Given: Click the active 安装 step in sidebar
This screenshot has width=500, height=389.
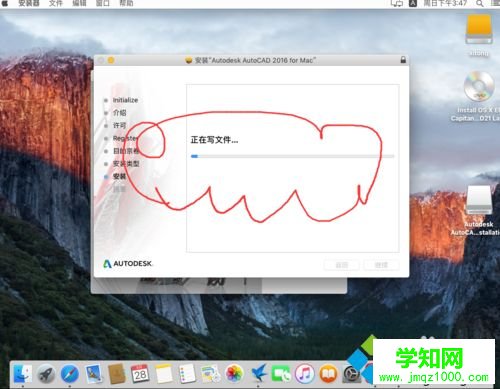Looking at the screenshot, I should [x=119, y=176].
